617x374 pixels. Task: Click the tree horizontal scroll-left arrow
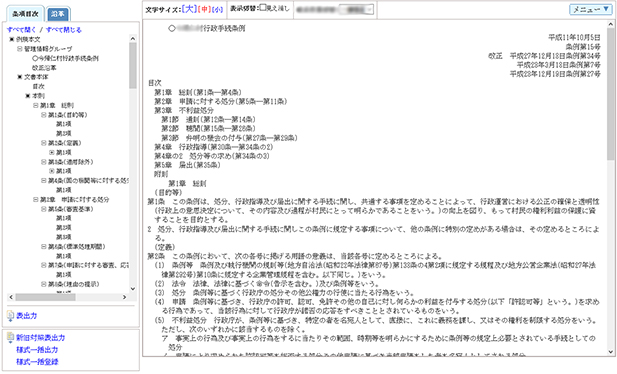pos(11,297)
